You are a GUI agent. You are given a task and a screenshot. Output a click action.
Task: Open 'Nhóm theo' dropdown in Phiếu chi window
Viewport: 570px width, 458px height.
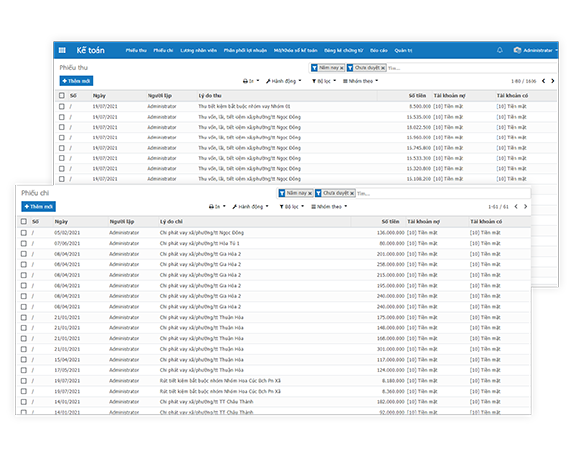(329, 206)
